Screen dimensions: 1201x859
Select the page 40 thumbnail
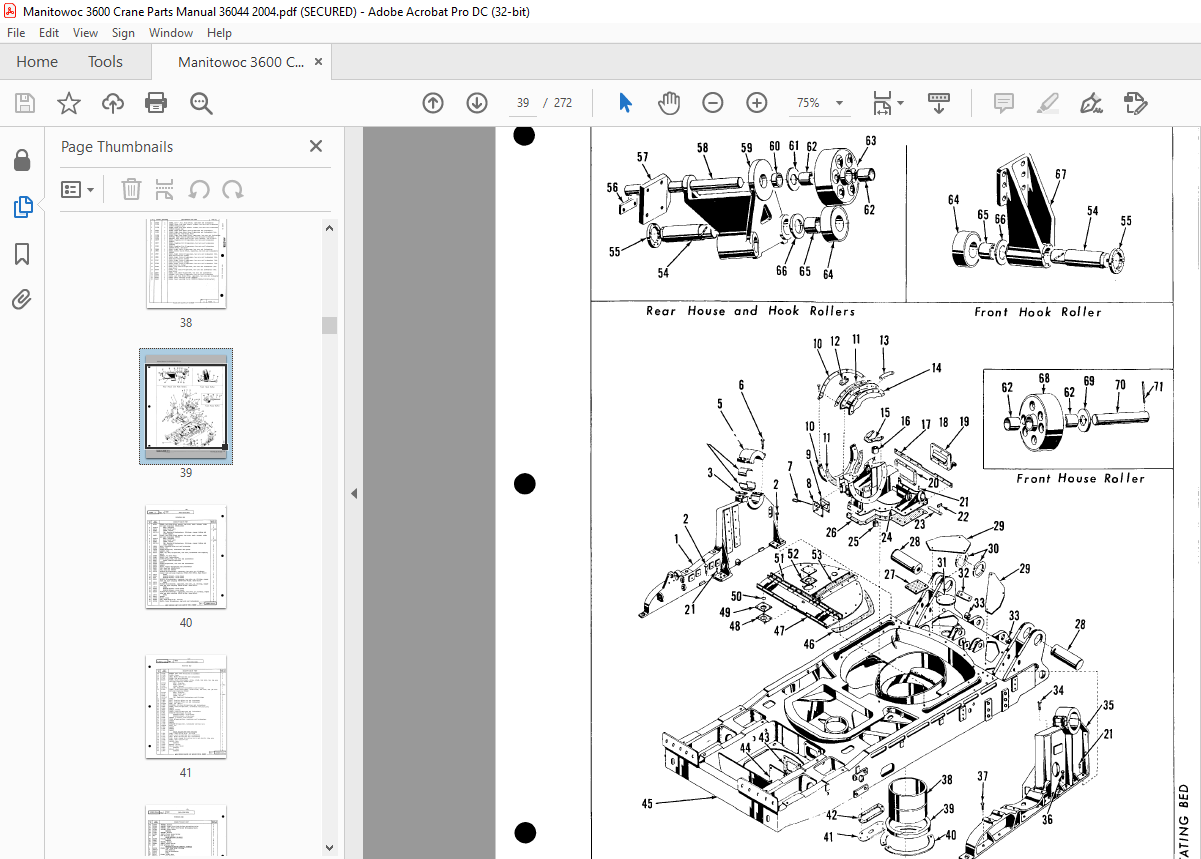point(186,557)
